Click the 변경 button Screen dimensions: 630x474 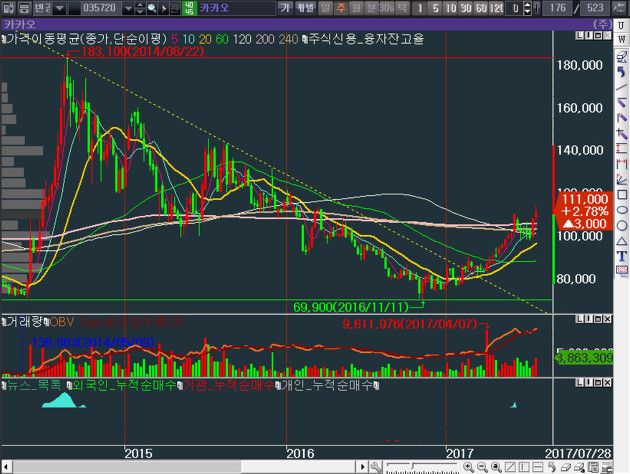[x=42, y=8]
